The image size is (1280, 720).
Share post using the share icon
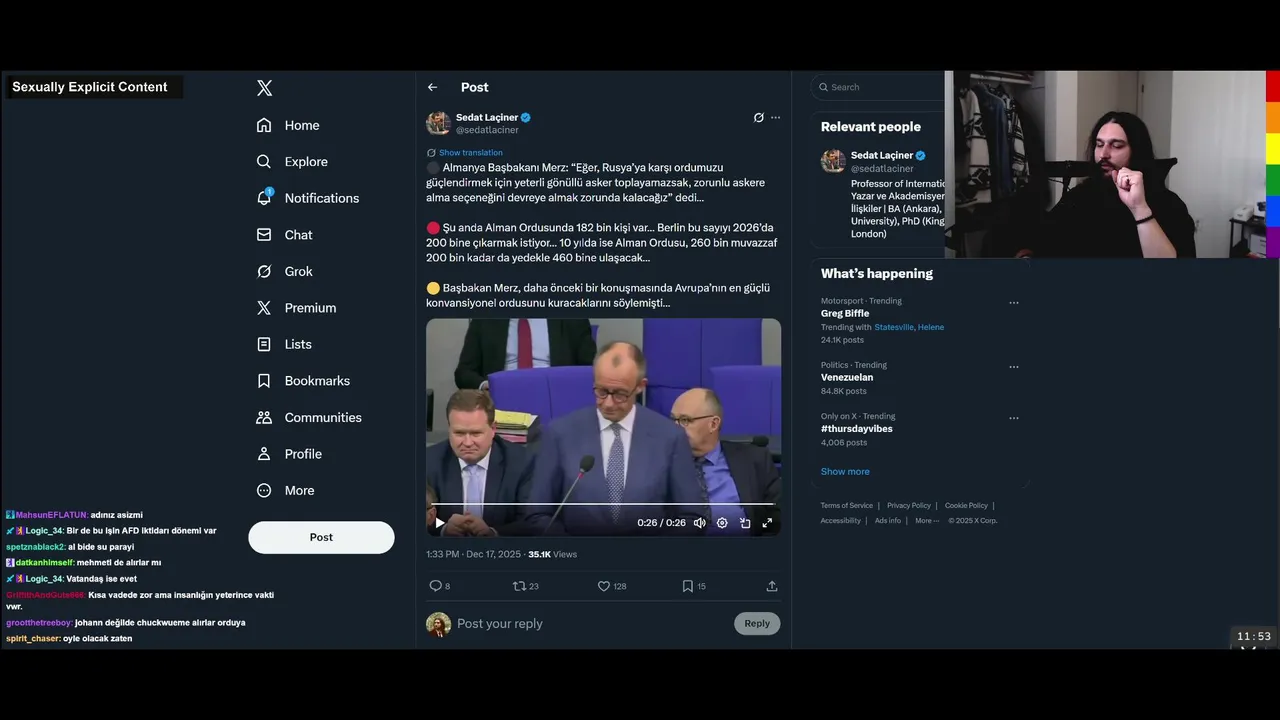(771, 586)
